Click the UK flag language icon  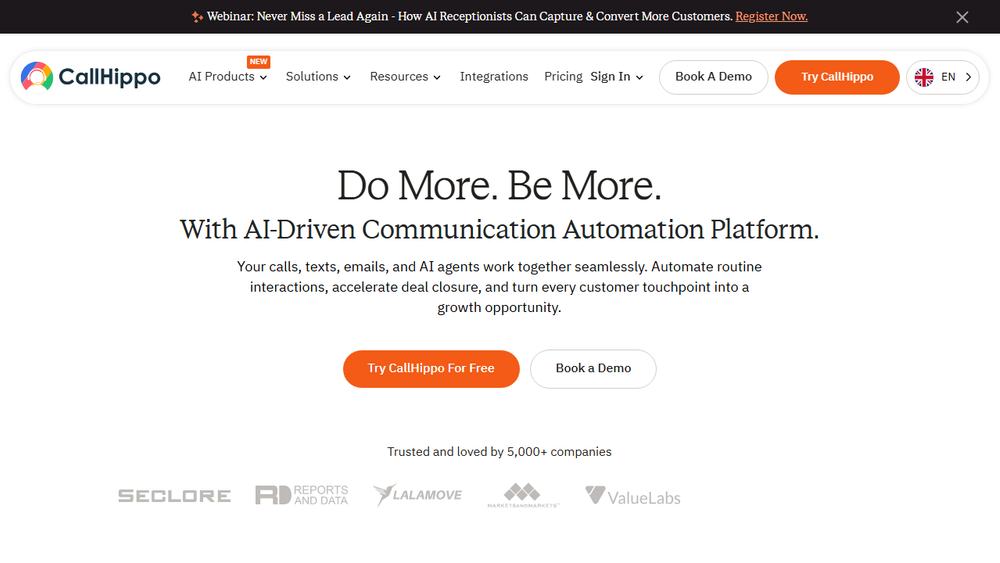click(923, 77)
